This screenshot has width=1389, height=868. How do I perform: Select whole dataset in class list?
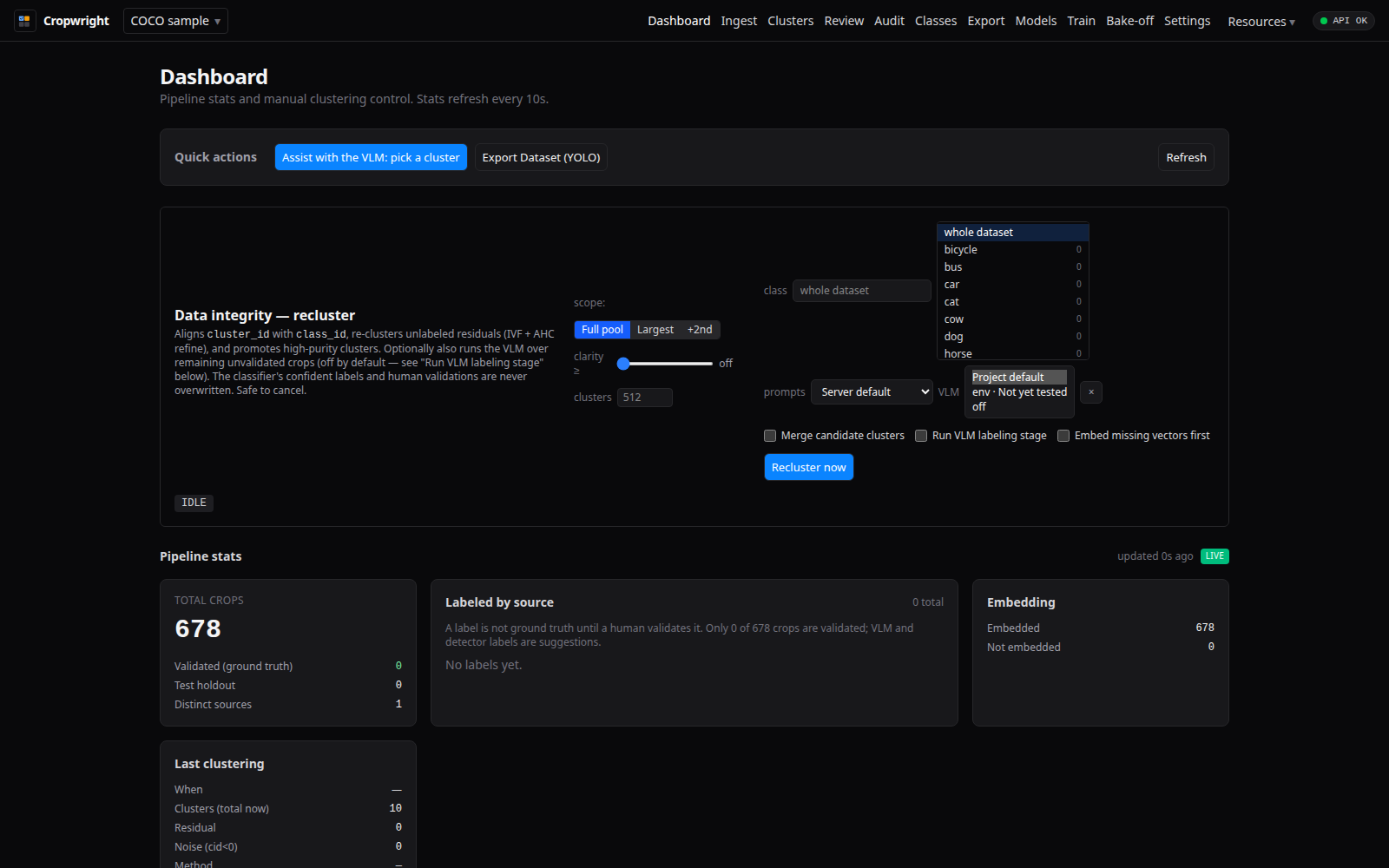pyautogui.click(x=1012, y=233)
